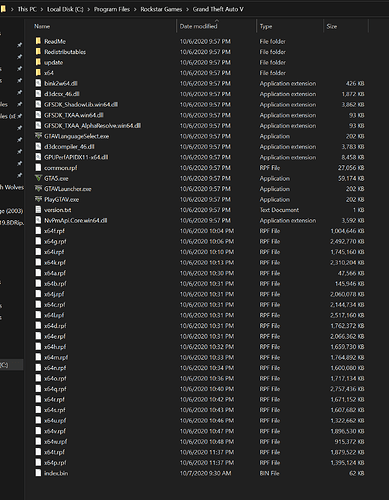389x500 pixels.
Task: Go to Rockstar Games breadcrumb
Action: pos(161,9)
